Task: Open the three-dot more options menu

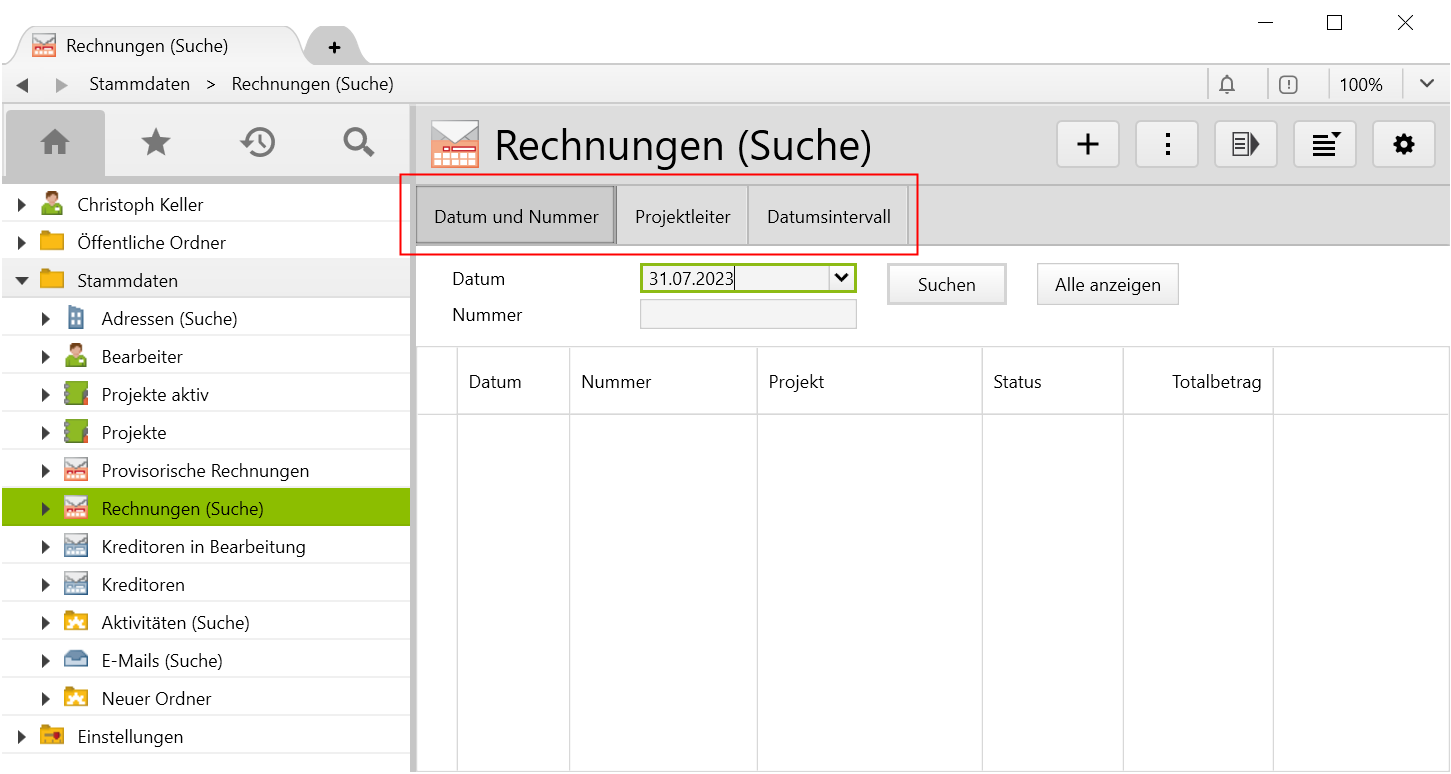Action: point(1166,145)
